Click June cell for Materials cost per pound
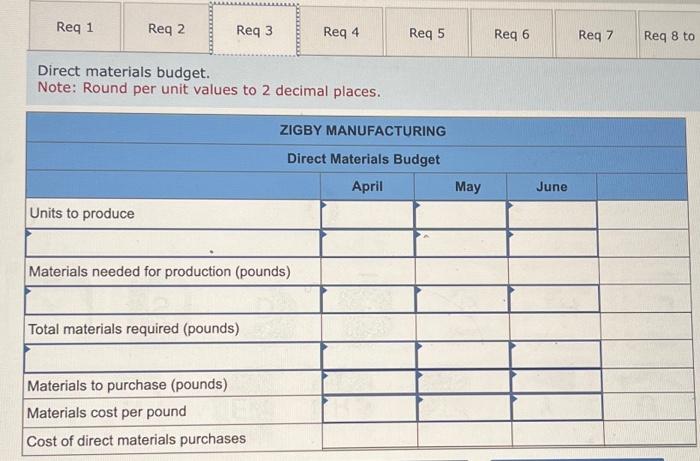This screenshot has width=700, height=461. click(x=558, y=407)
